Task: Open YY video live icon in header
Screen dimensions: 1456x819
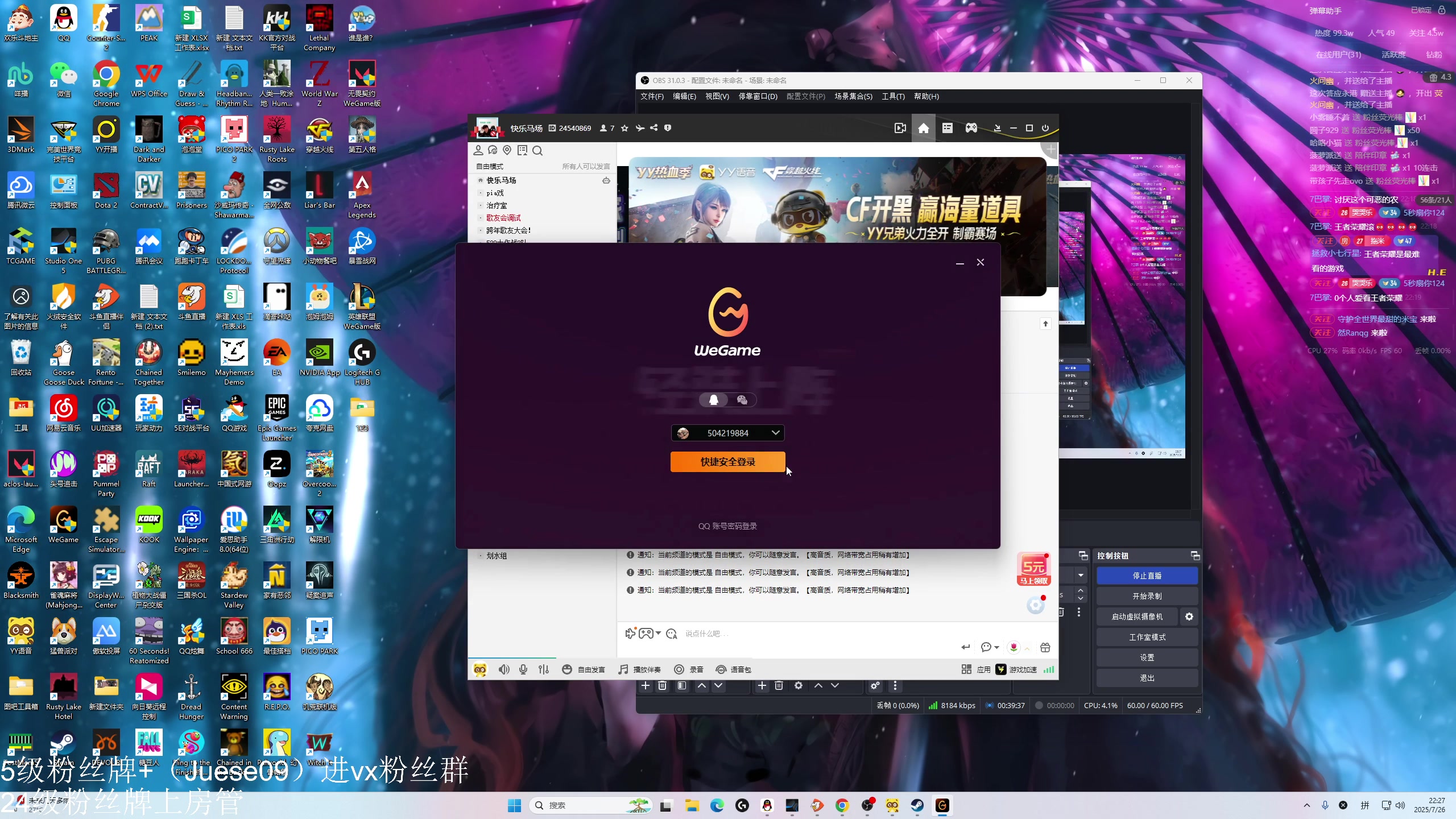Action: [x=900, y=128]
